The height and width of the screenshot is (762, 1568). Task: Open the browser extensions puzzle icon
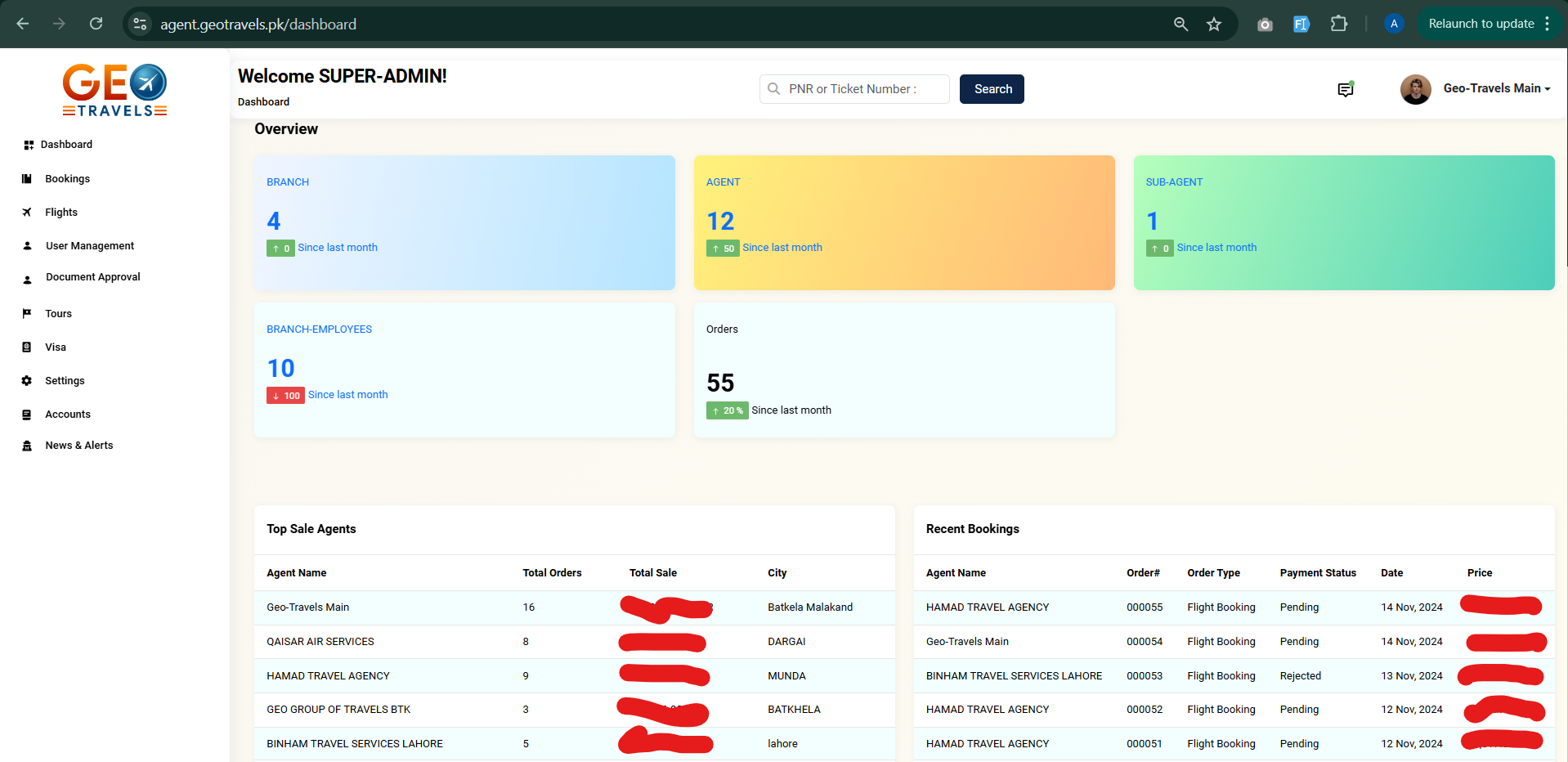pyautogui.click(x=1338, y=24)
